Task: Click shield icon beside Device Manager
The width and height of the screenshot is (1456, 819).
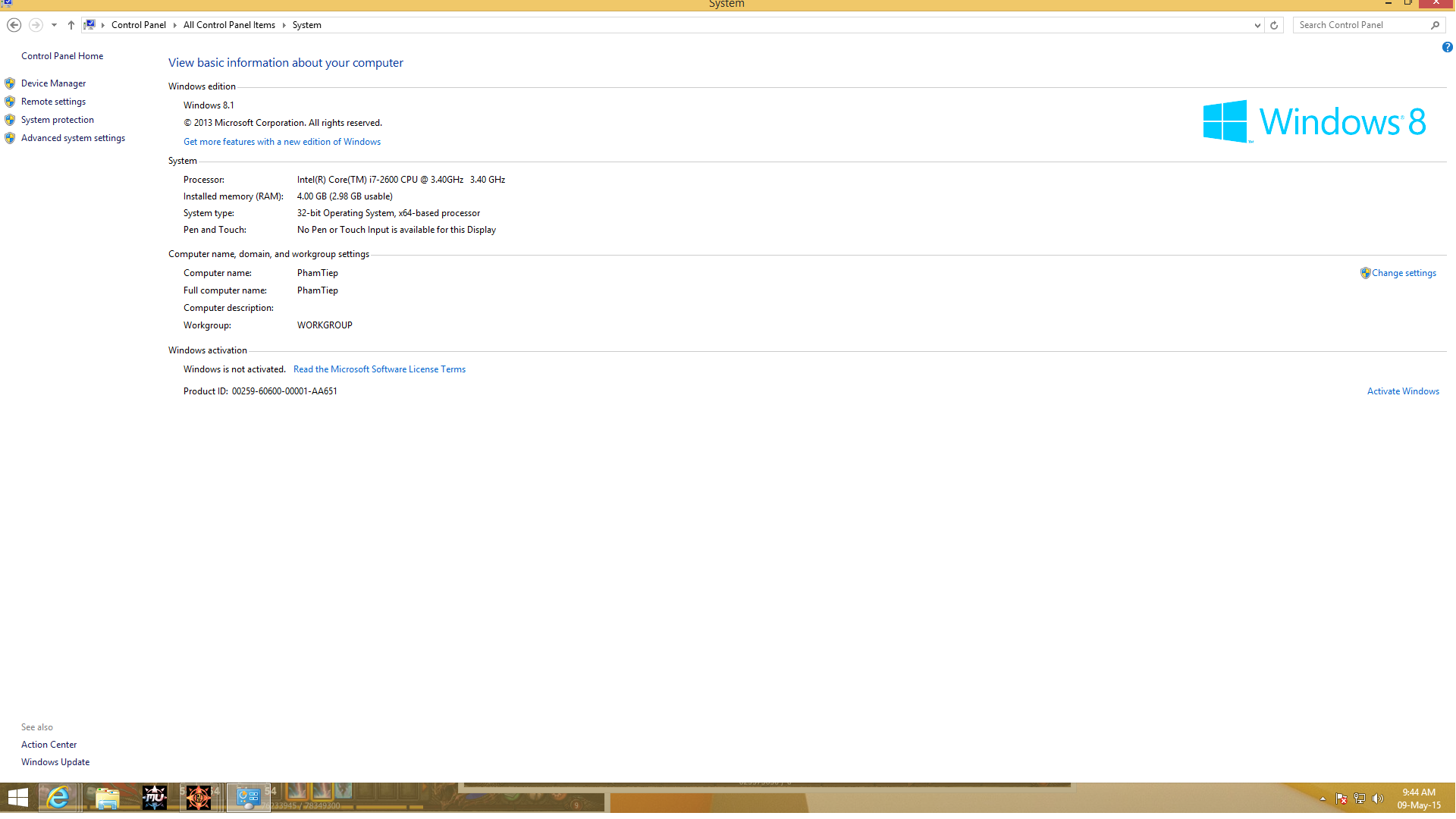Action: pyautogui.click(x=10, y=83)
